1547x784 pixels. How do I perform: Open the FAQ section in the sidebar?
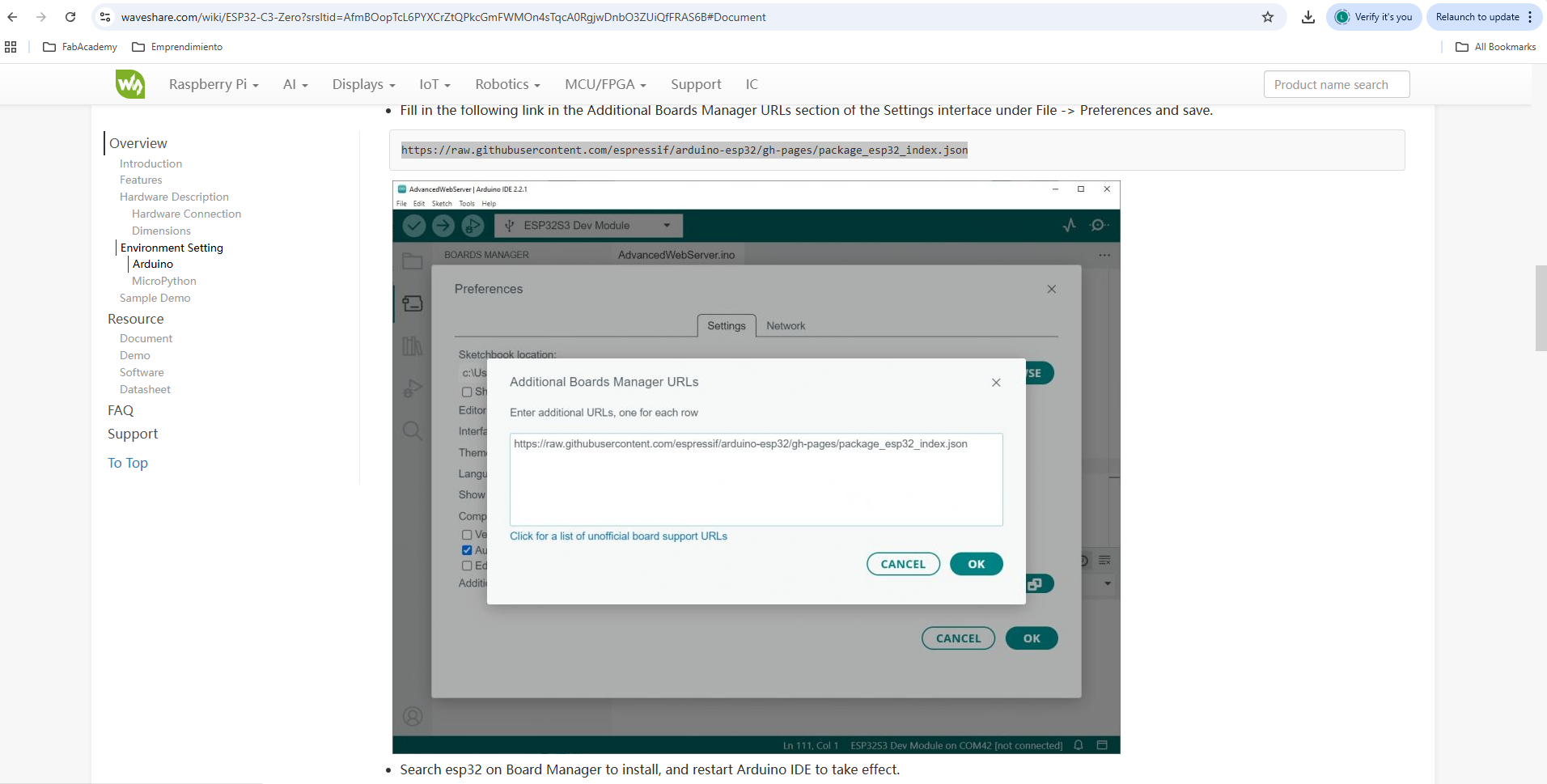[x=121, y=411]
